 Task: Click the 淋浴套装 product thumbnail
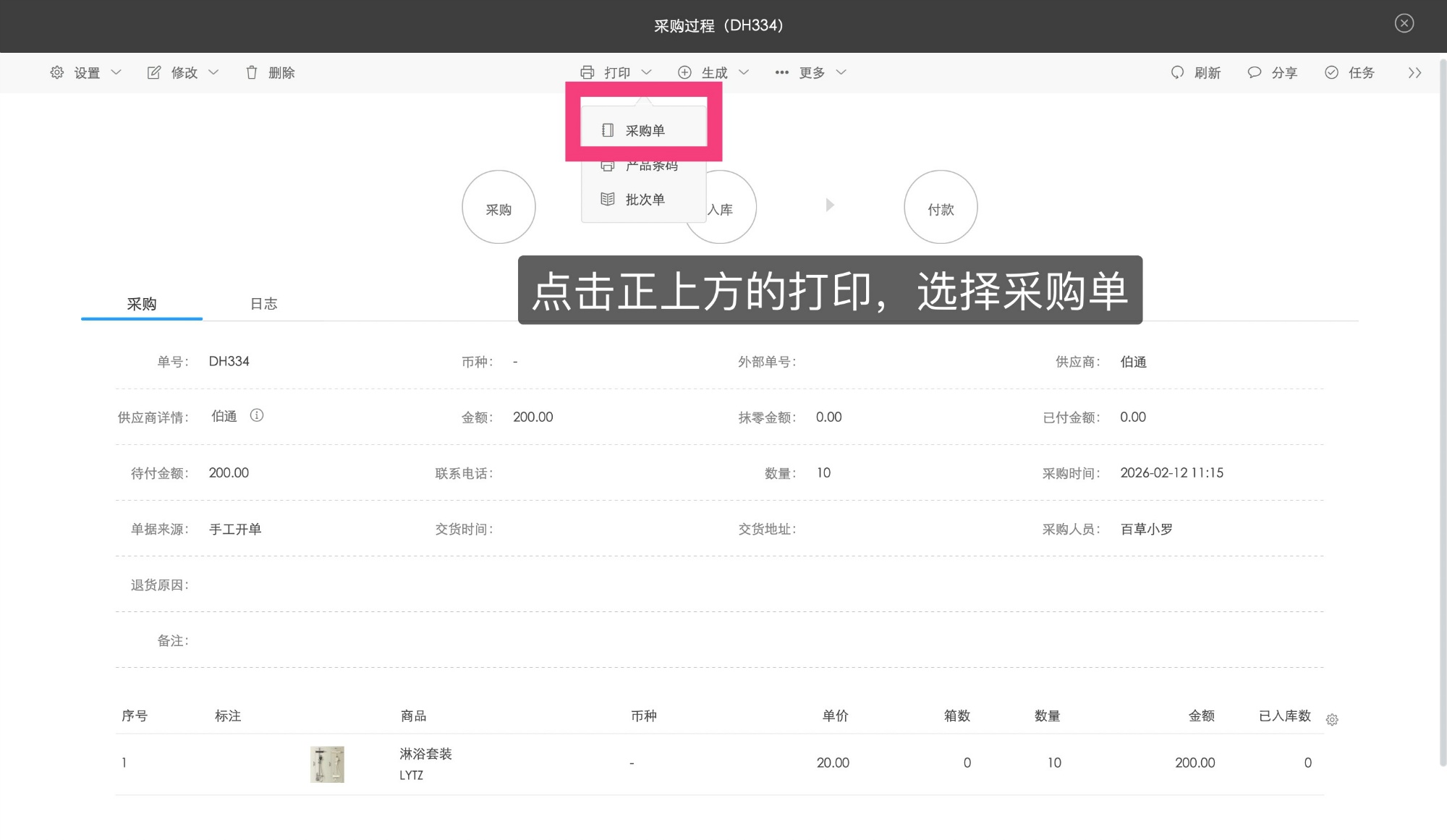(327, 763)
